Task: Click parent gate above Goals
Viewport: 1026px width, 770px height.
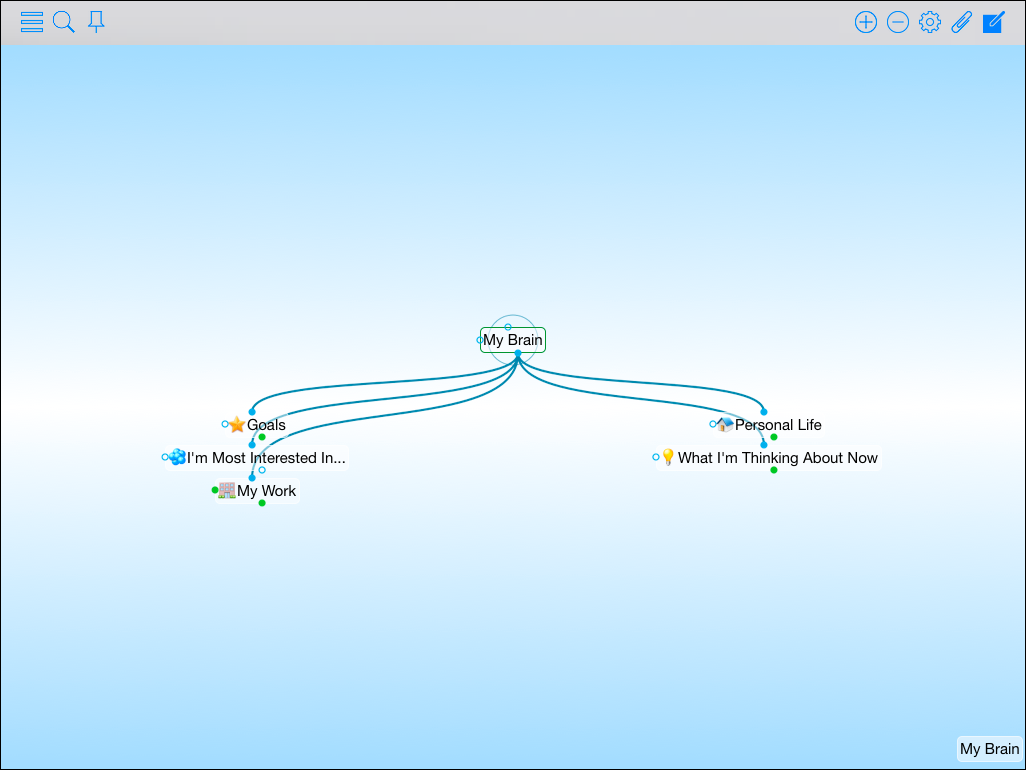Action: [252, 411]
